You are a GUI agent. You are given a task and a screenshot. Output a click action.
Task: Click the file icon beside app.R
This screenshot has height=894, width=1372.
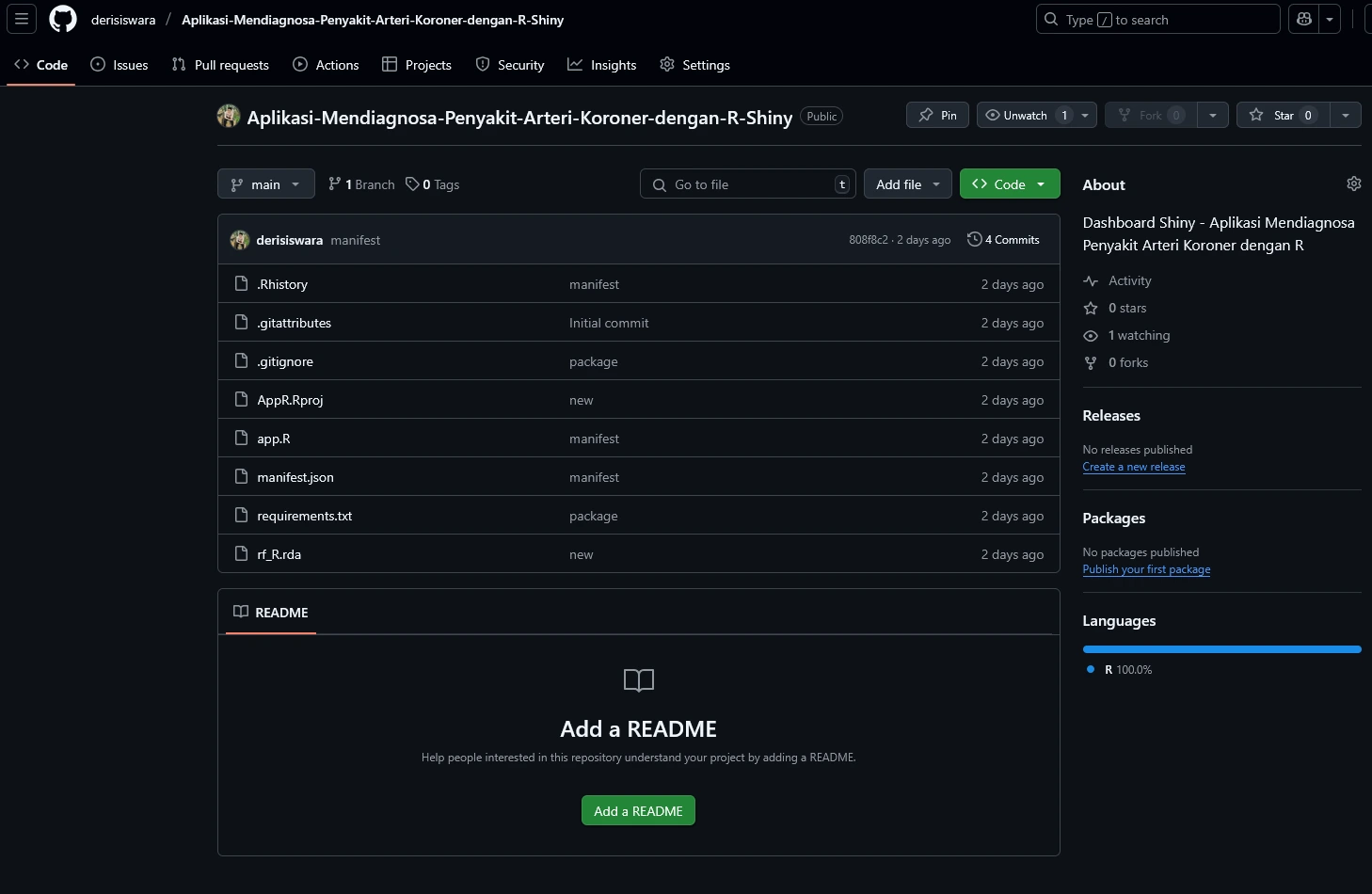[x=241, y=438]
